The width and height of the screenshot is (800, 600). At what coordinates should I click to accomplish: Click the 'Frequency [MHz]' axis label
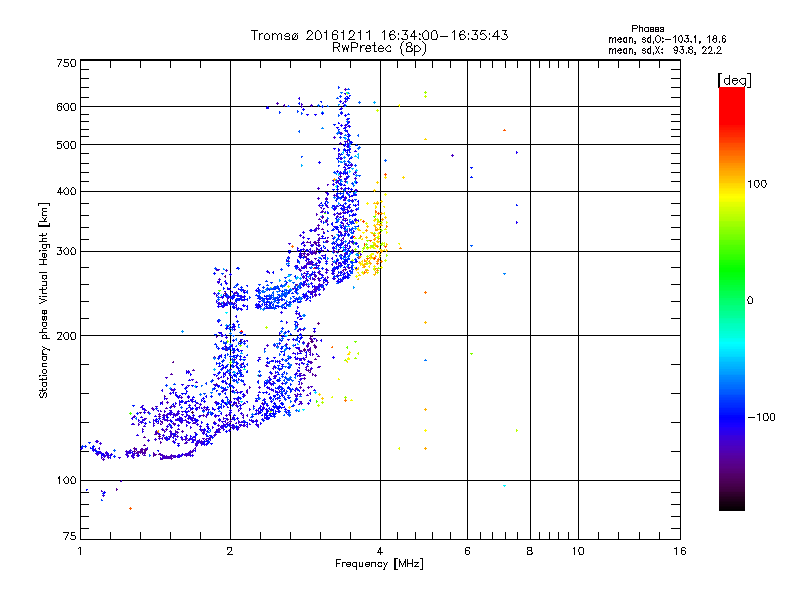379,564
